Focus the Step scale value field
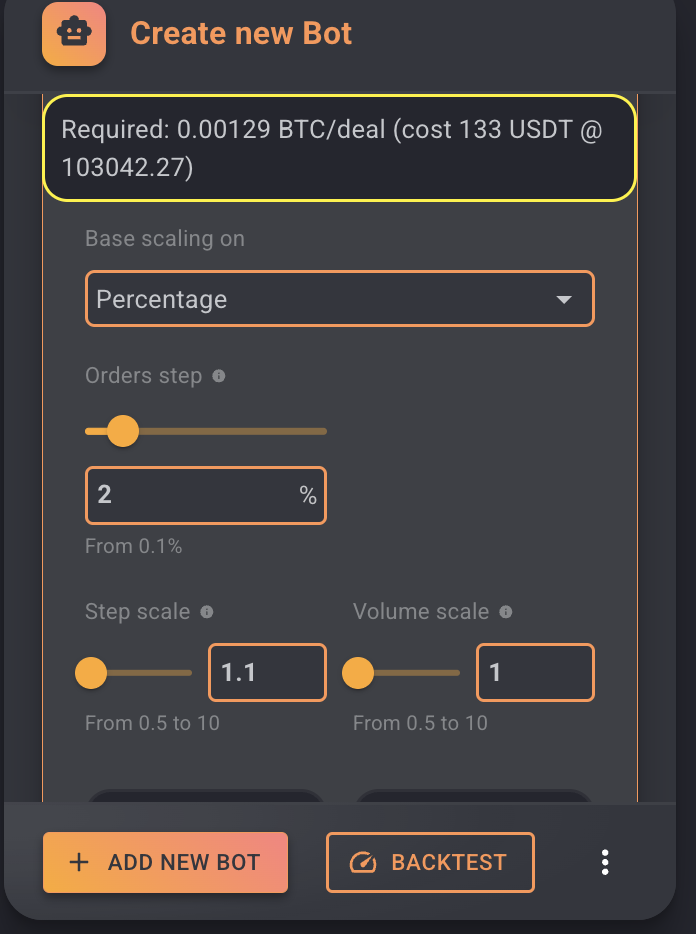The height and width of the screenshot is (934, 696). coord(267,672)
